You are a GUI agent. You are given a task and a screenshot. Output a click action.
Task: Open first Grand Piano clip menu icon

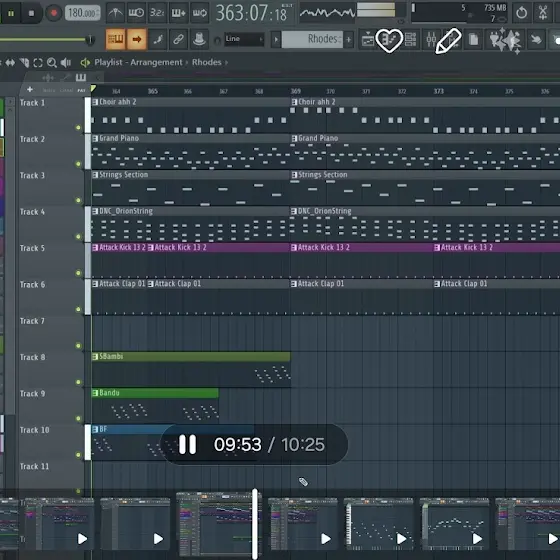[x=95, y=139]
